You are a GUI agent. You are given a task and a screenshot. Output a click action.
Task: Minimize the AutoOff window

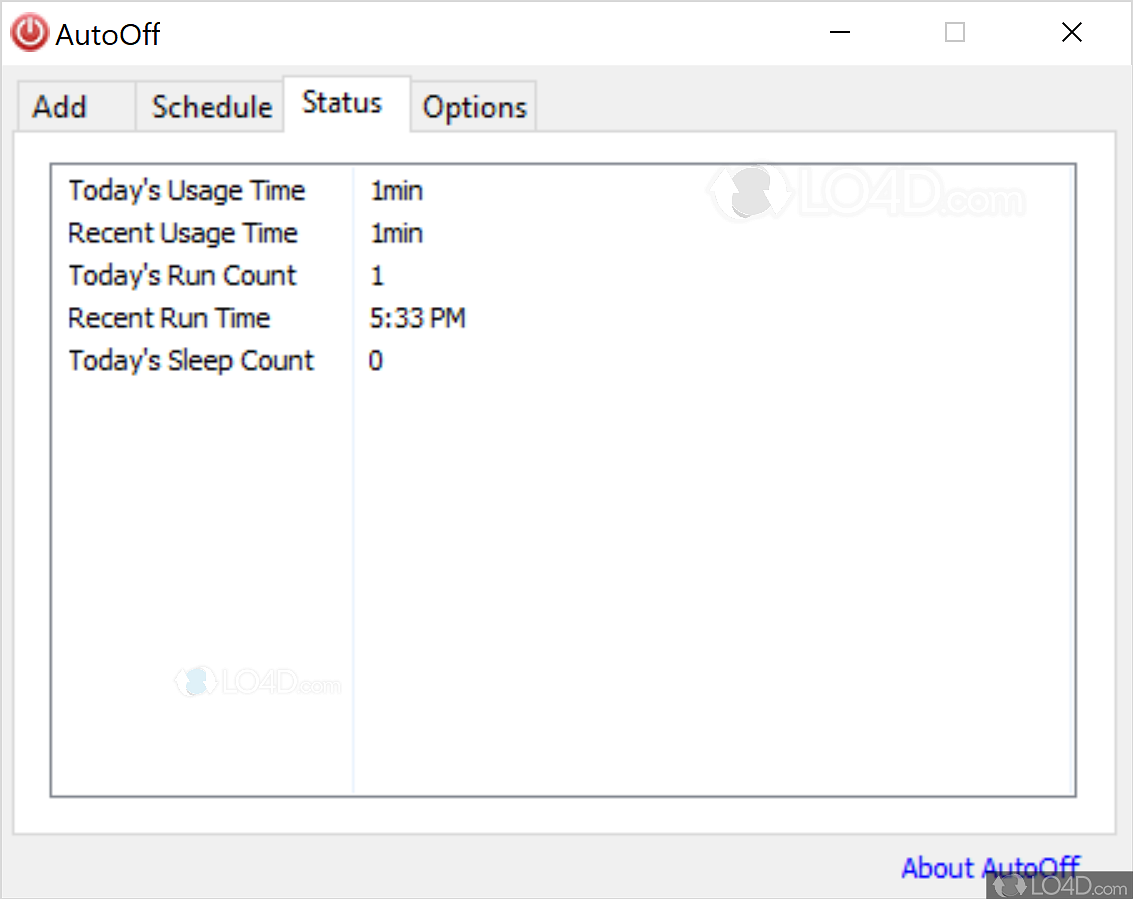[840, 33]
